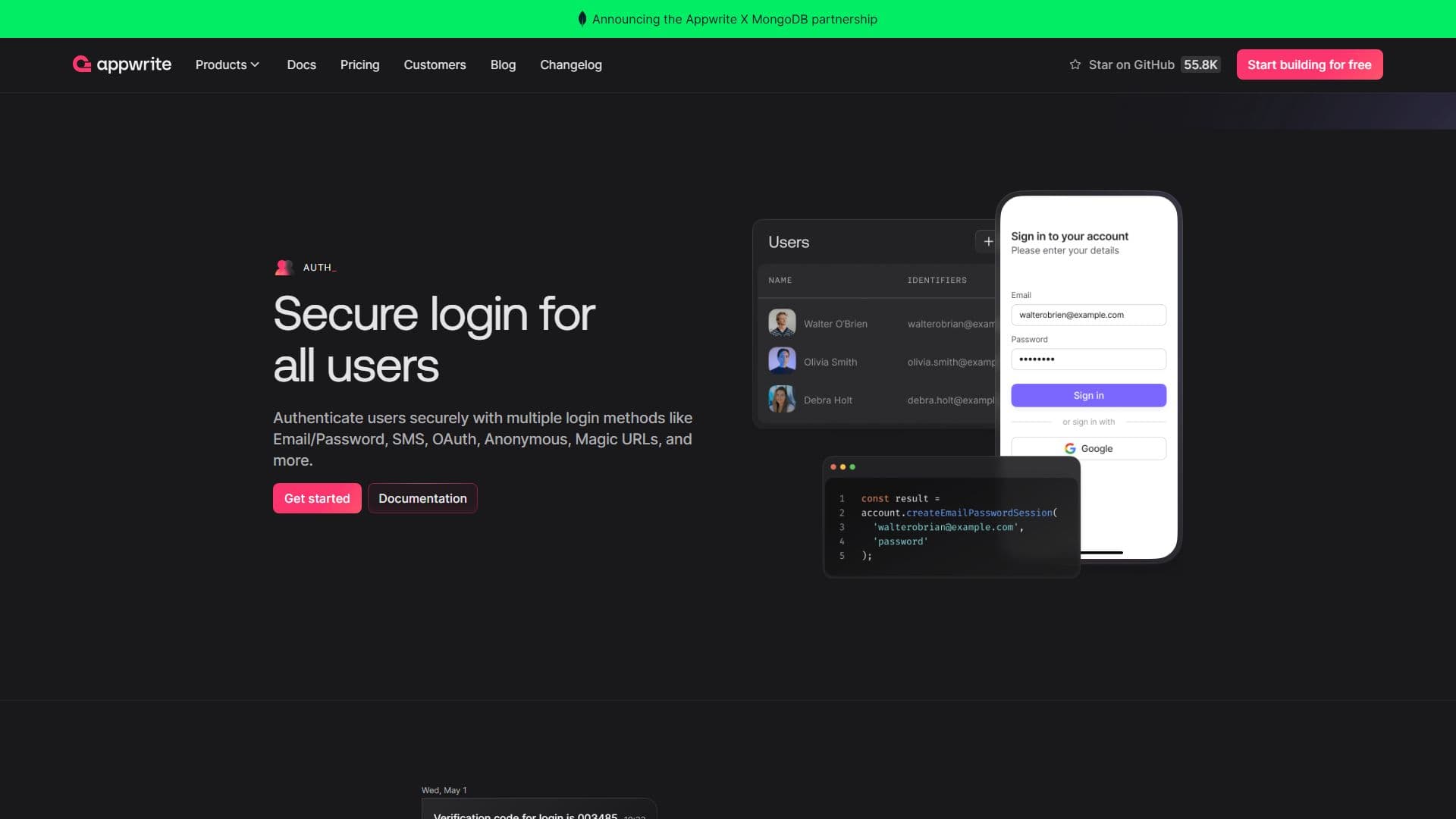Screen dimensions: 1456x819
Task: Click Walter O'Brien's avatar
Action: point(782,323)
